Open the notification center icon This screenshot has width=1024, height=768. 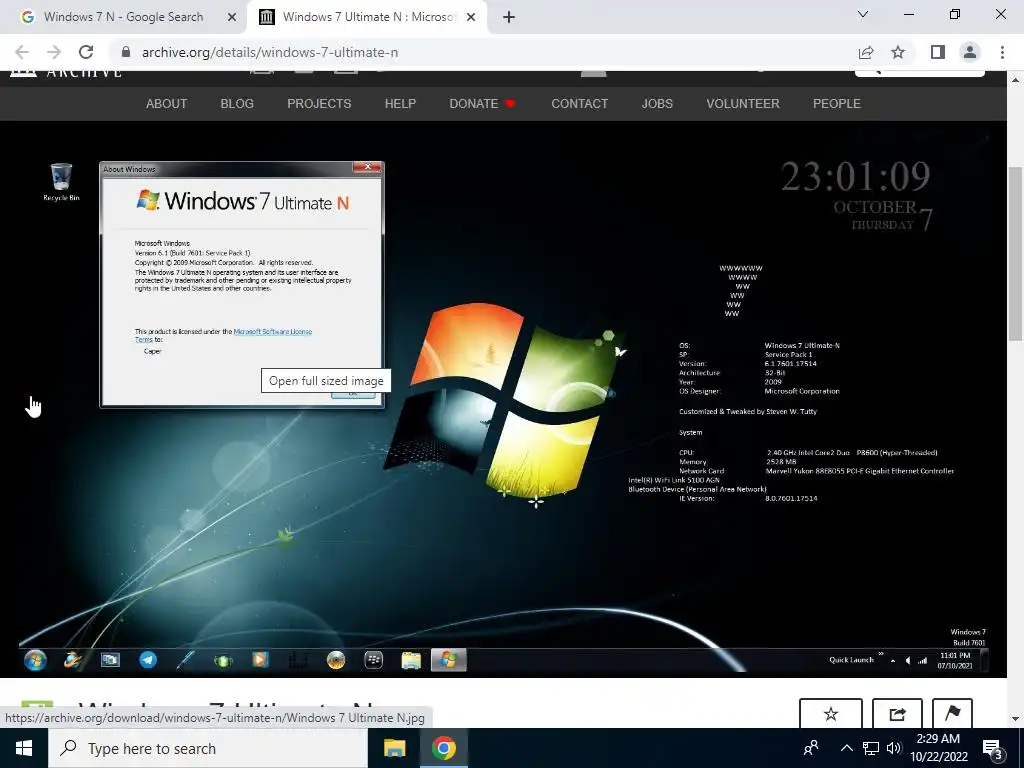click(x=993, y=749)
